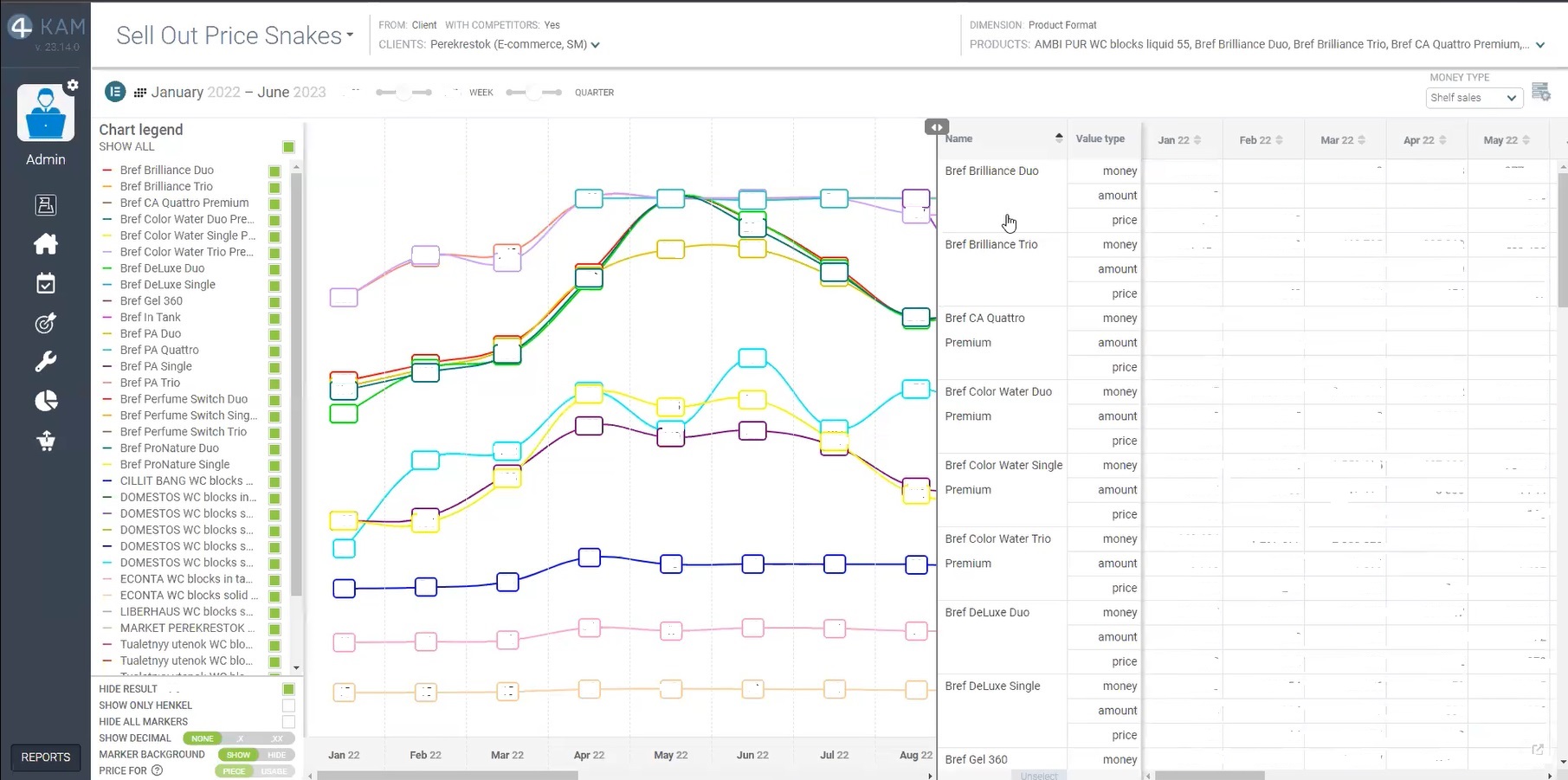Click Unselect button below table
This screenshot has height=780, width=1568.
tap(1039, 776)
